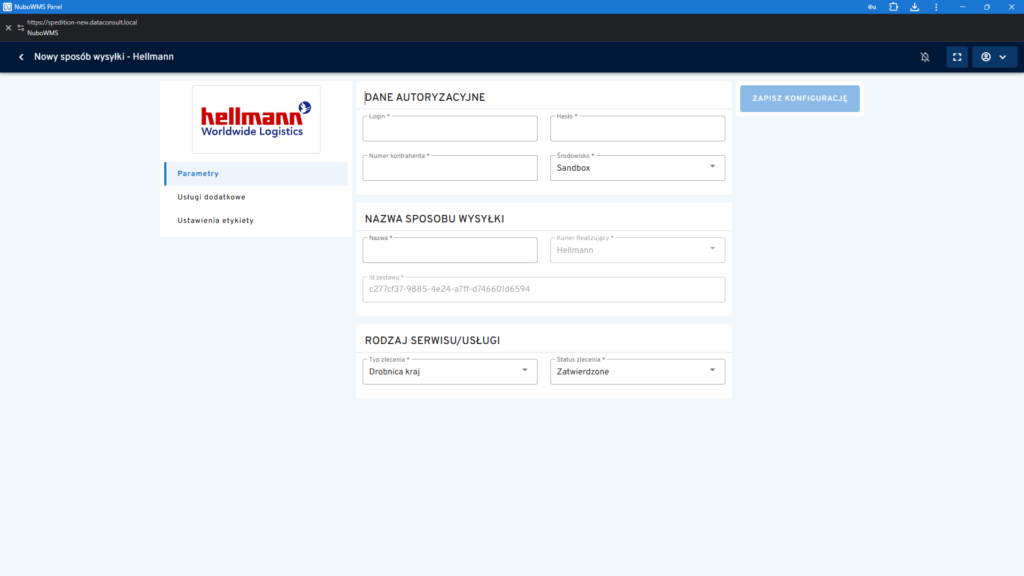Click the Hellmann Worldwide Logistics logo

point(256,119)
